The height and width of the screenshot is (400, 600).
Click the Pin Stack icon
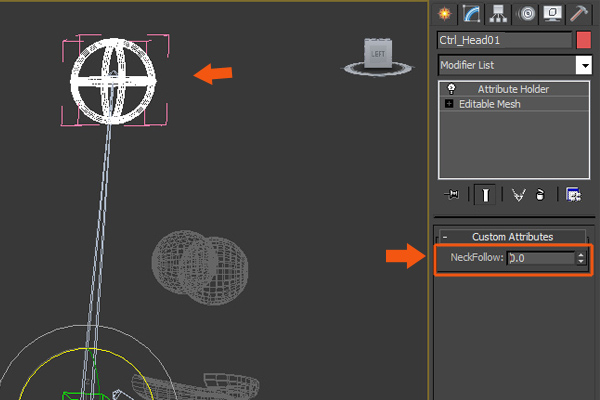coord(452,194)
